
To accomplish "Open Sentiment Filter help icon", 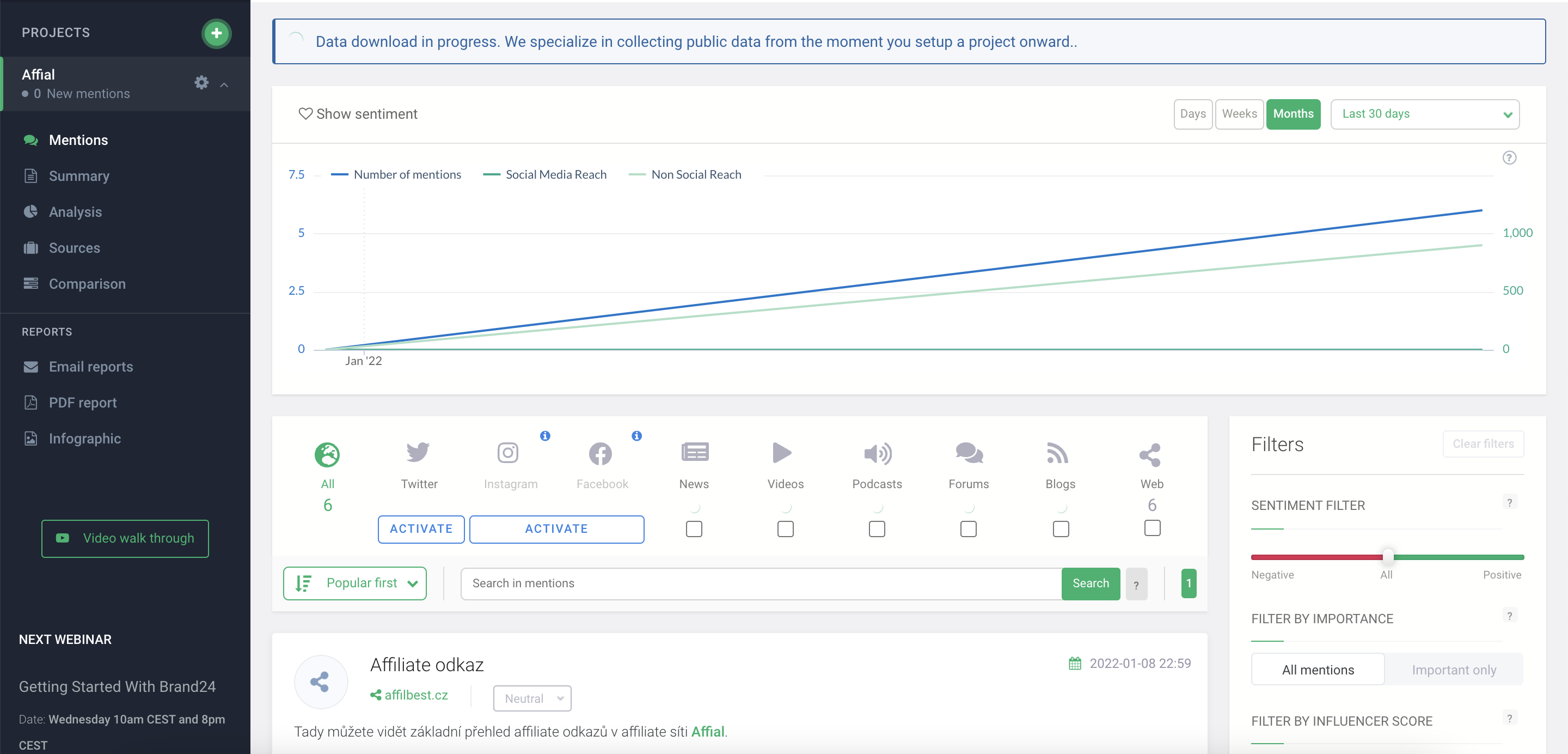I will pyautogui.click(x=1509, y=502).
